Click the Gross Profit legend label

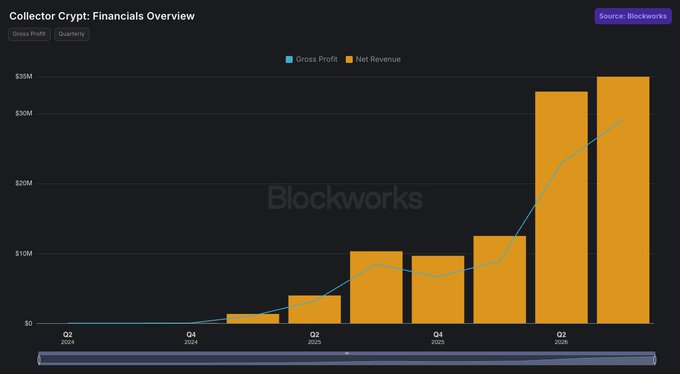point(317,59)
